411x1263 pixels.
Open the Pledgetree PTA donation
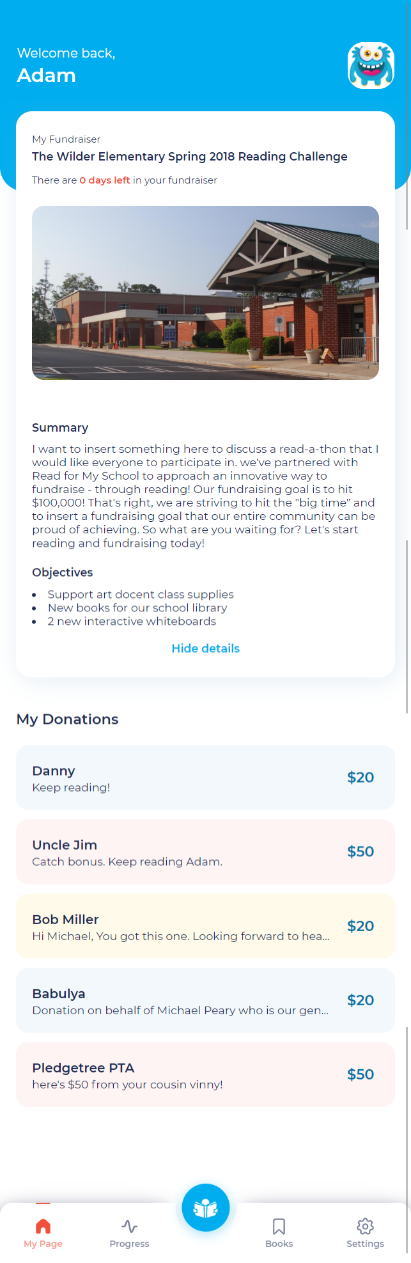(x=206, y=1074)
